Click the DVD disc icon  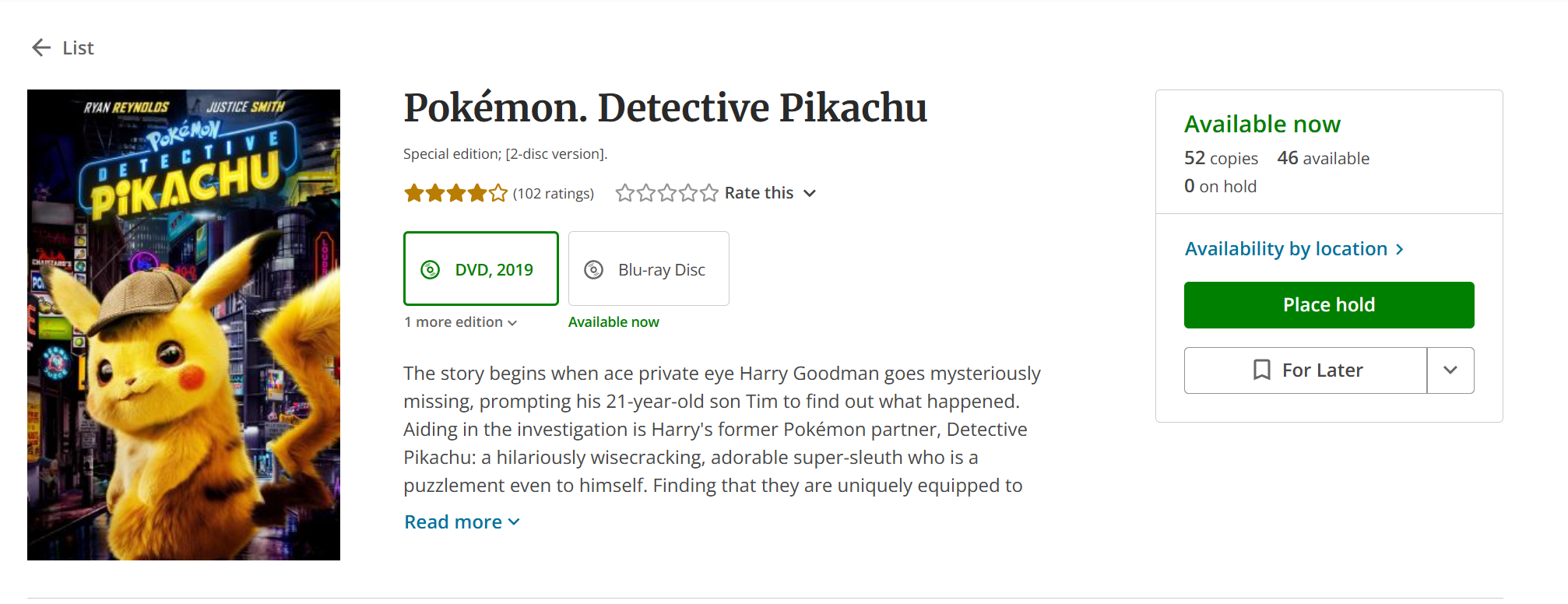(x=430, y=270)
